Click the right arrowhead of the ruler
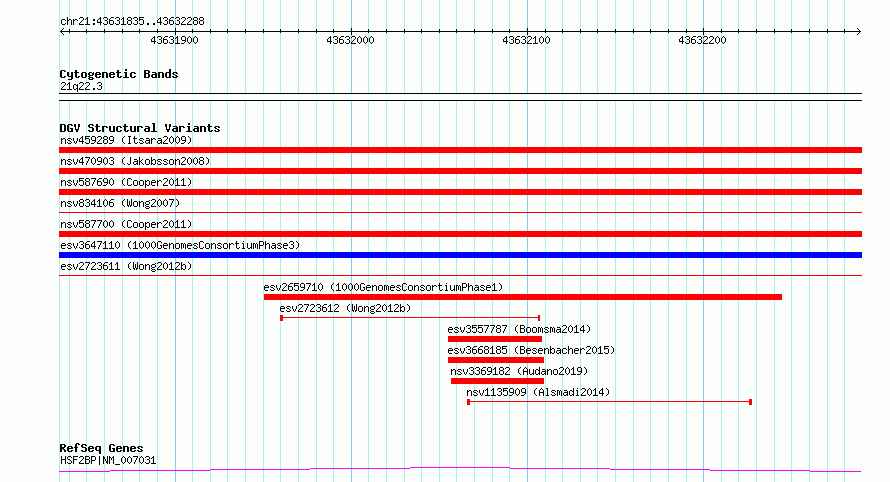The width and height of the screenshot is (890, 482). pyautogui.click(x=859, y=32)
